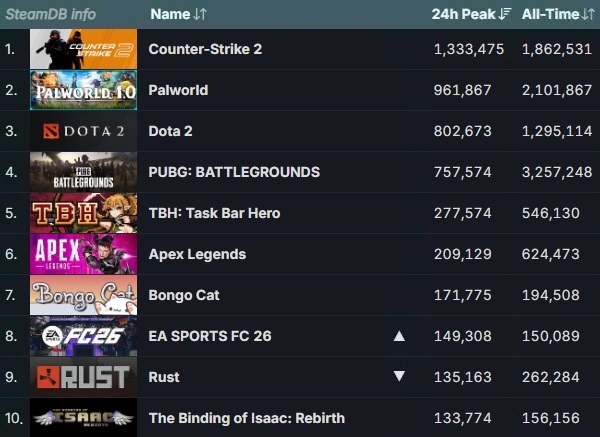
Task: Click the Dota 2 logo image
Action: pyautogui.click(x=83, y=131)
